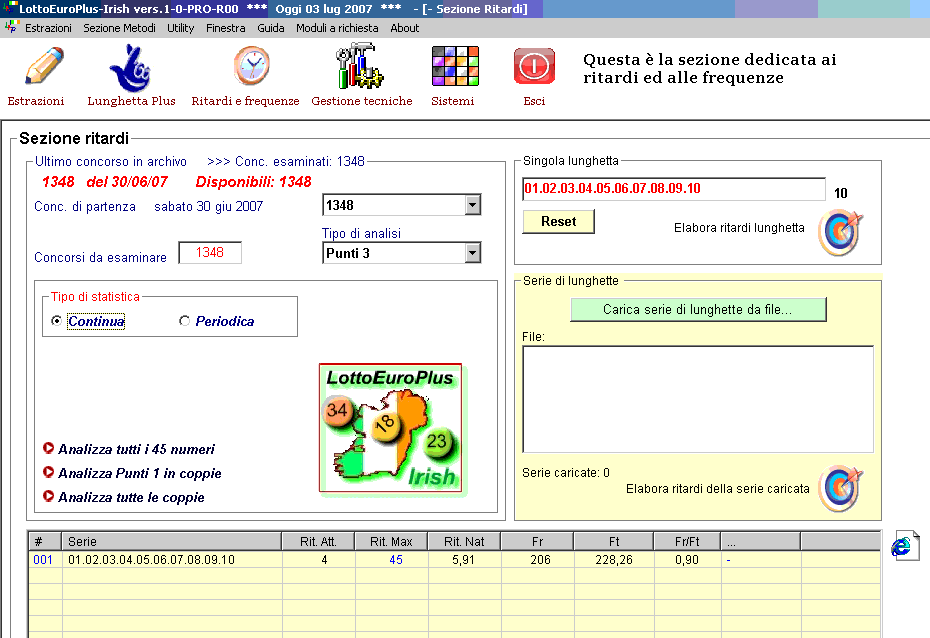Open the Estrazioni menu
Viewport: 930px width, 638px height.
click(x=48, y=28)
